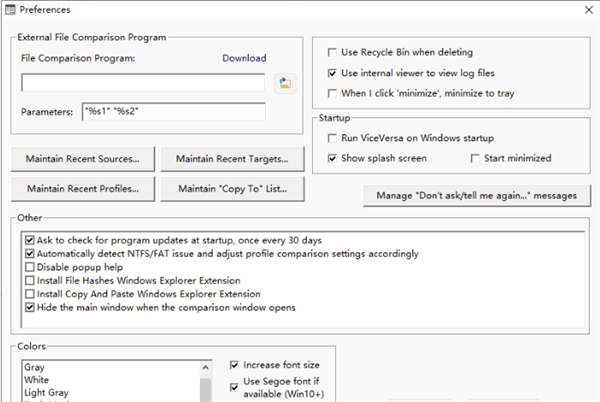Close the Preferences window
Image resolution: width=600 pixels, height=402 pixels.
(589, 10)
